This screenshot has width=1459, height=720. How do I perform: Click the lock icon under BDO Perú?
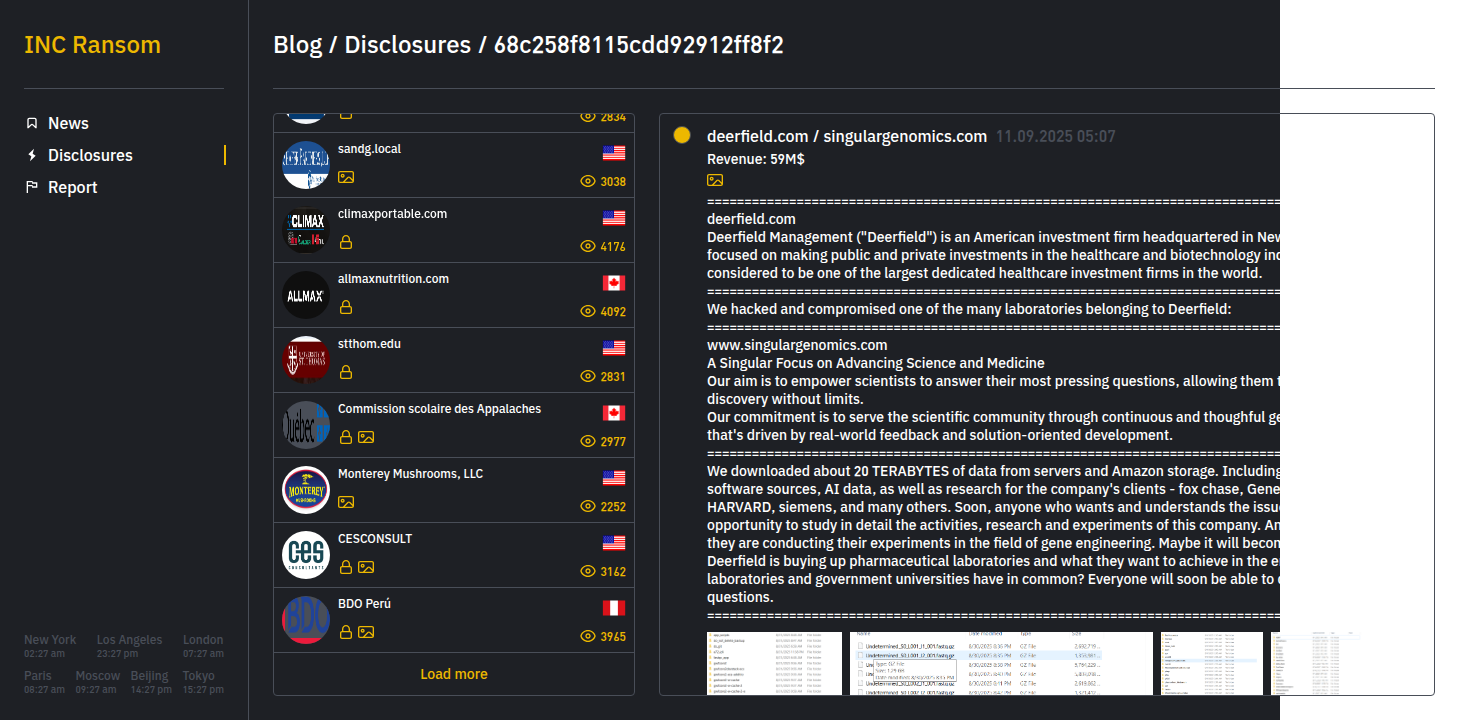346,632
